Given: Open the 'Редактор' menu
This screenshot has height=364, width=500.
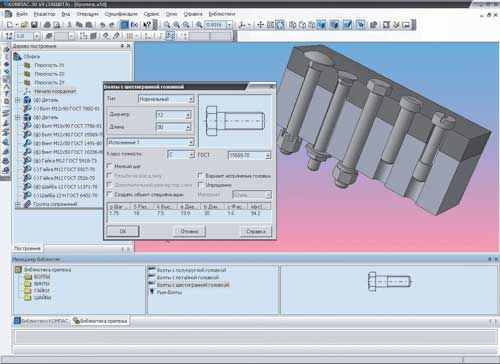Looking at the screenshot, I should tap(44, 14).
